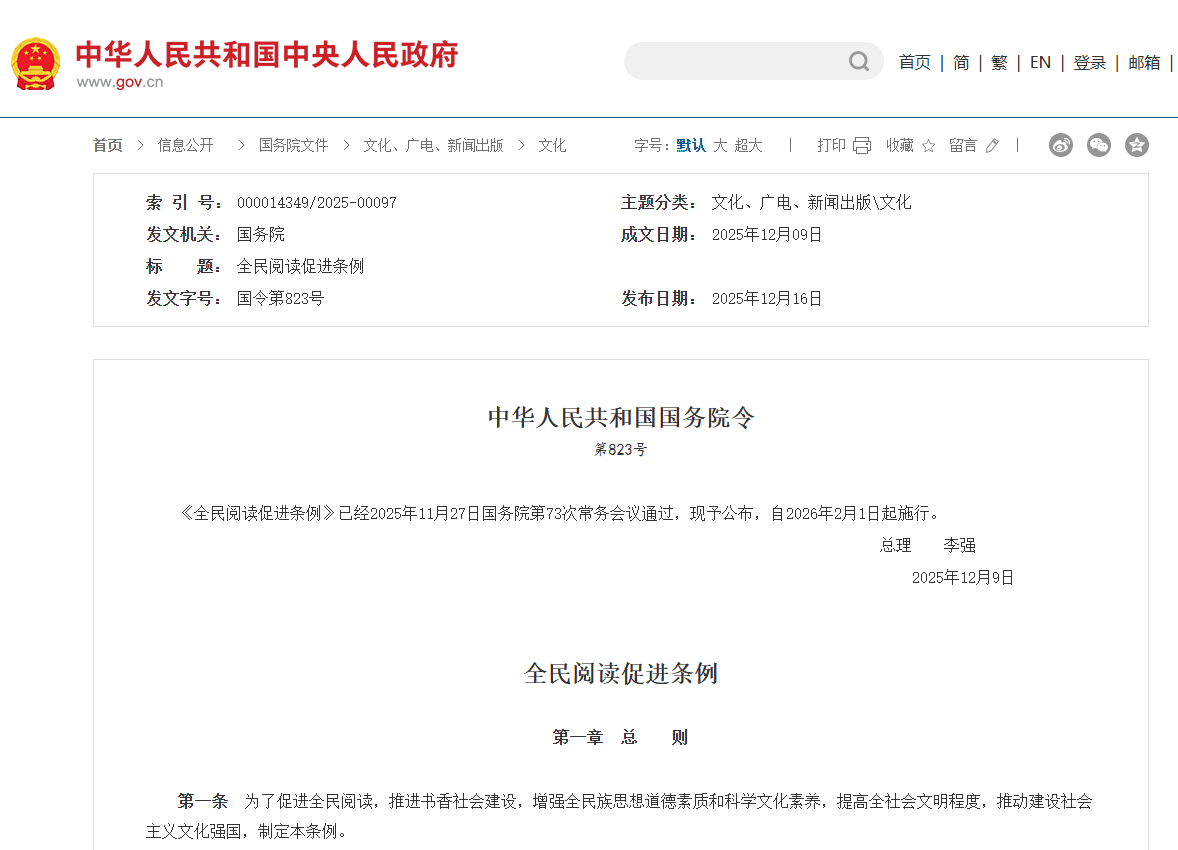
Task: Open 信息公开 in the breadcrumb
Action: click(x=185, y=146)
